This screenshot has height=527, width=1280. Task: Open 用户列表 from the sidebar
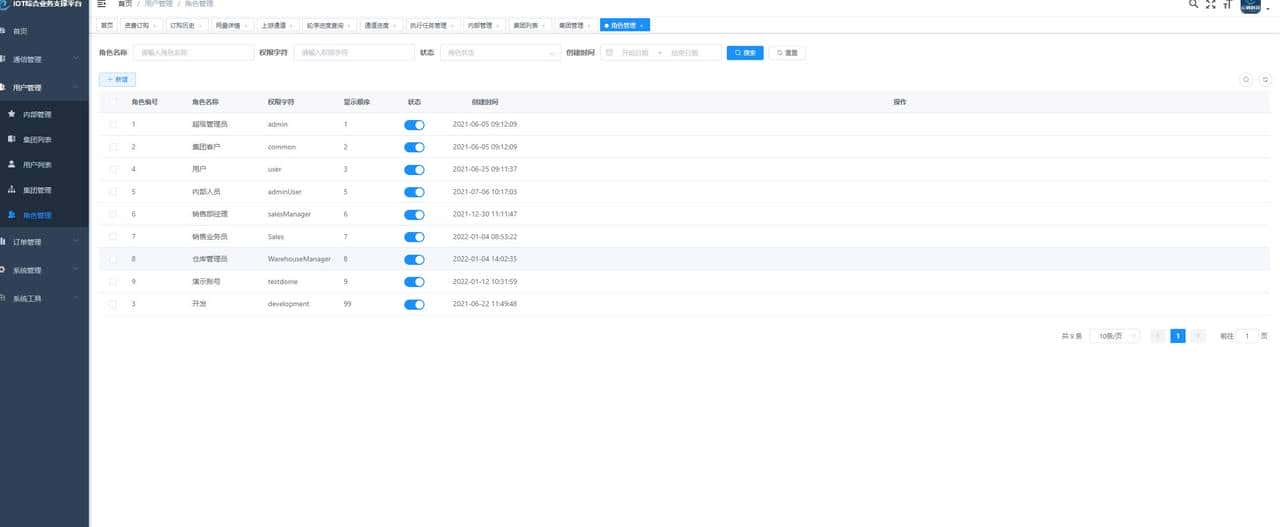pos(37,165)
